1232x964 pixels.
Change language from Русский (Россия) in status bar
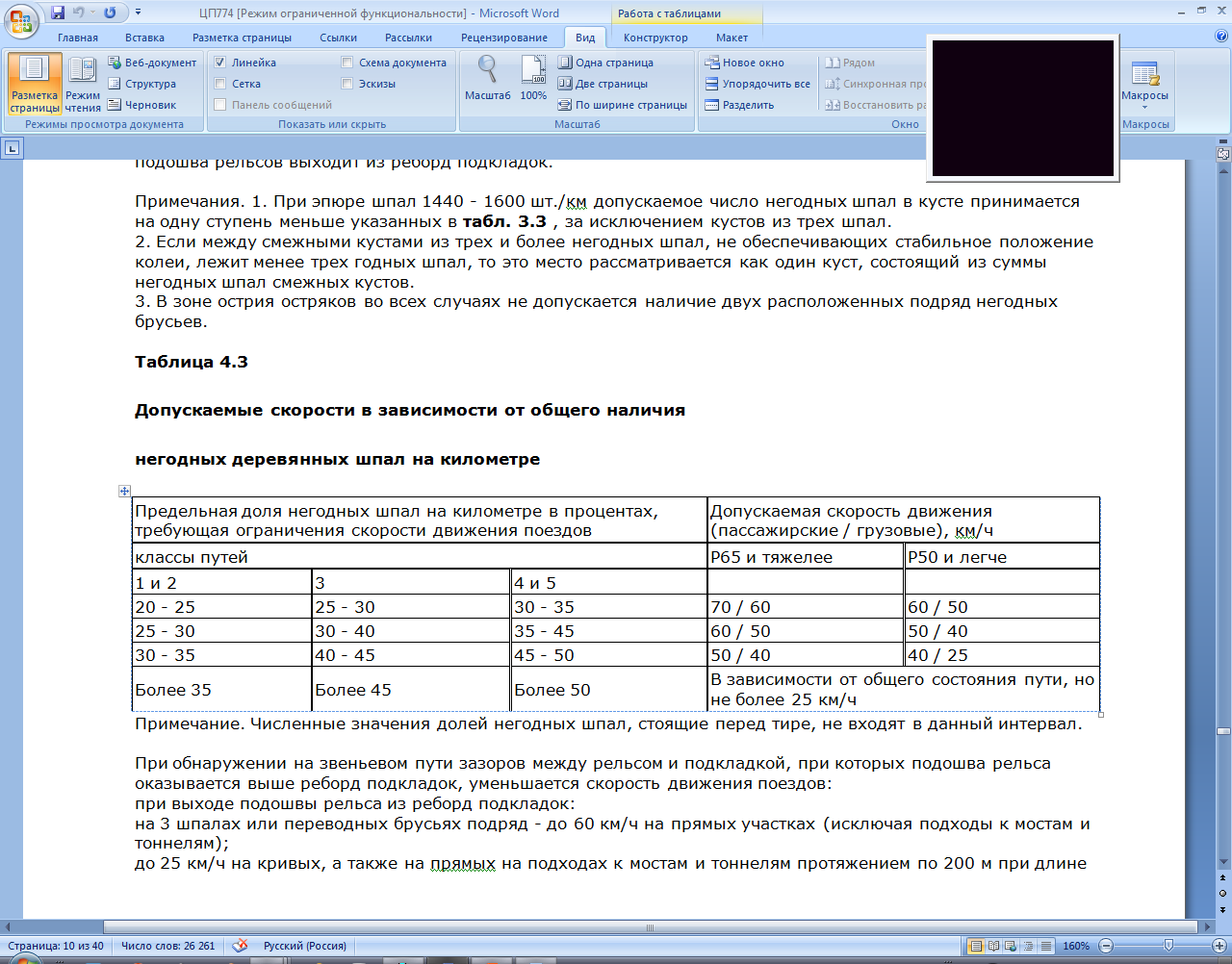pos(305,946)
